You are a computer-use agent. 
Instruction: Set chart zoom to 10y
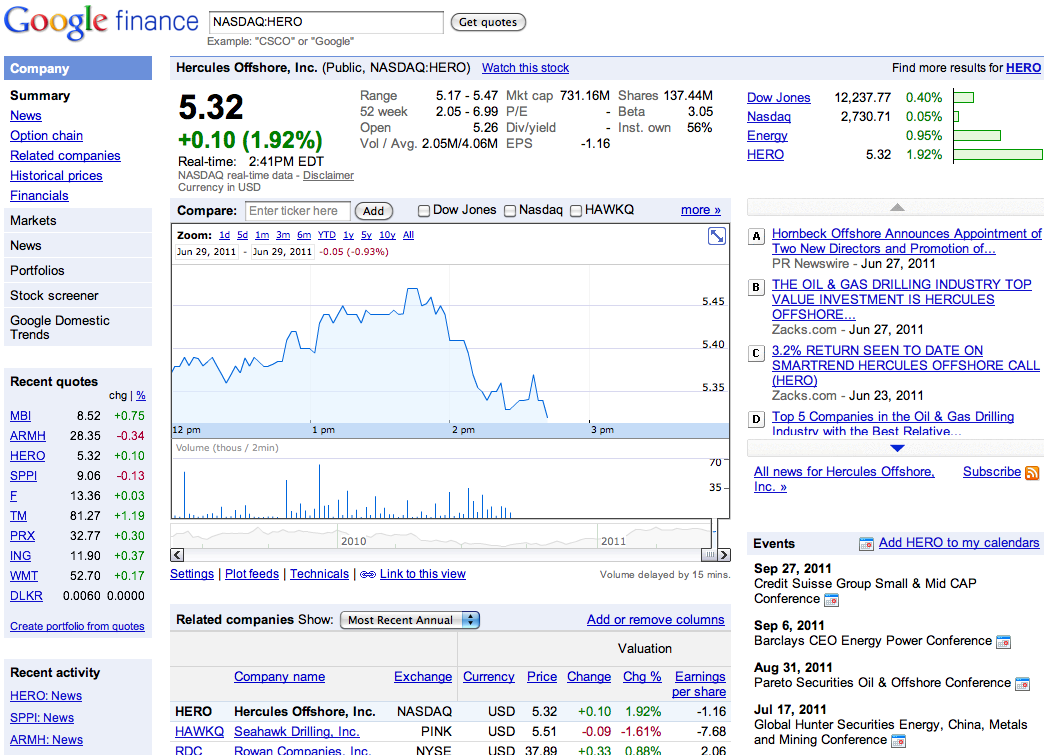[x=387, y=235]
